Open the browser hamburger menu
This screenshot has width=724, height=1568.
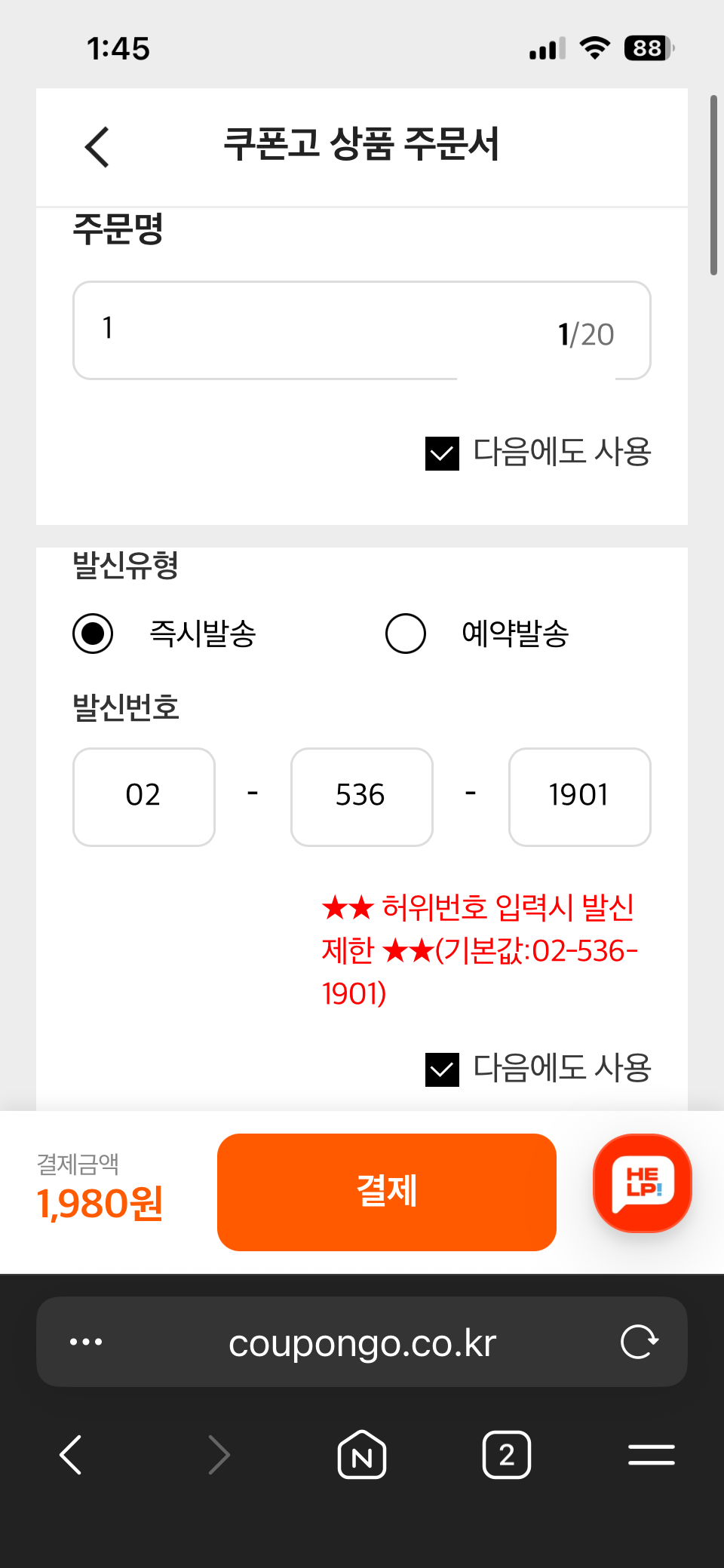(652, 1455)
